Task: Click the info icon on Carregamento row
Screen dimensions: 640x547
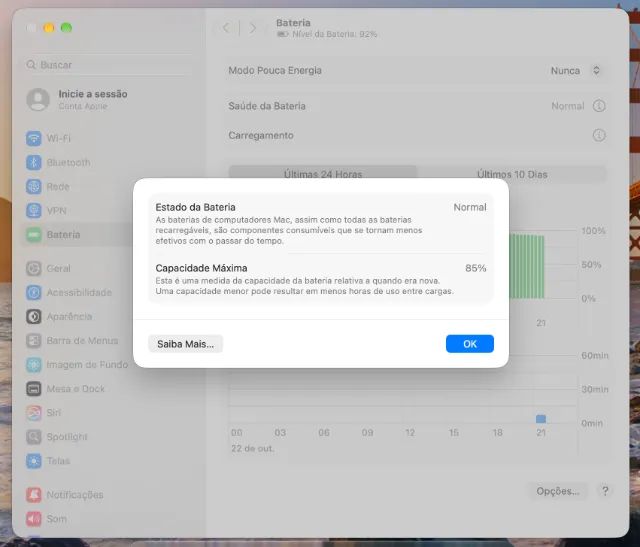Action: 599,135
